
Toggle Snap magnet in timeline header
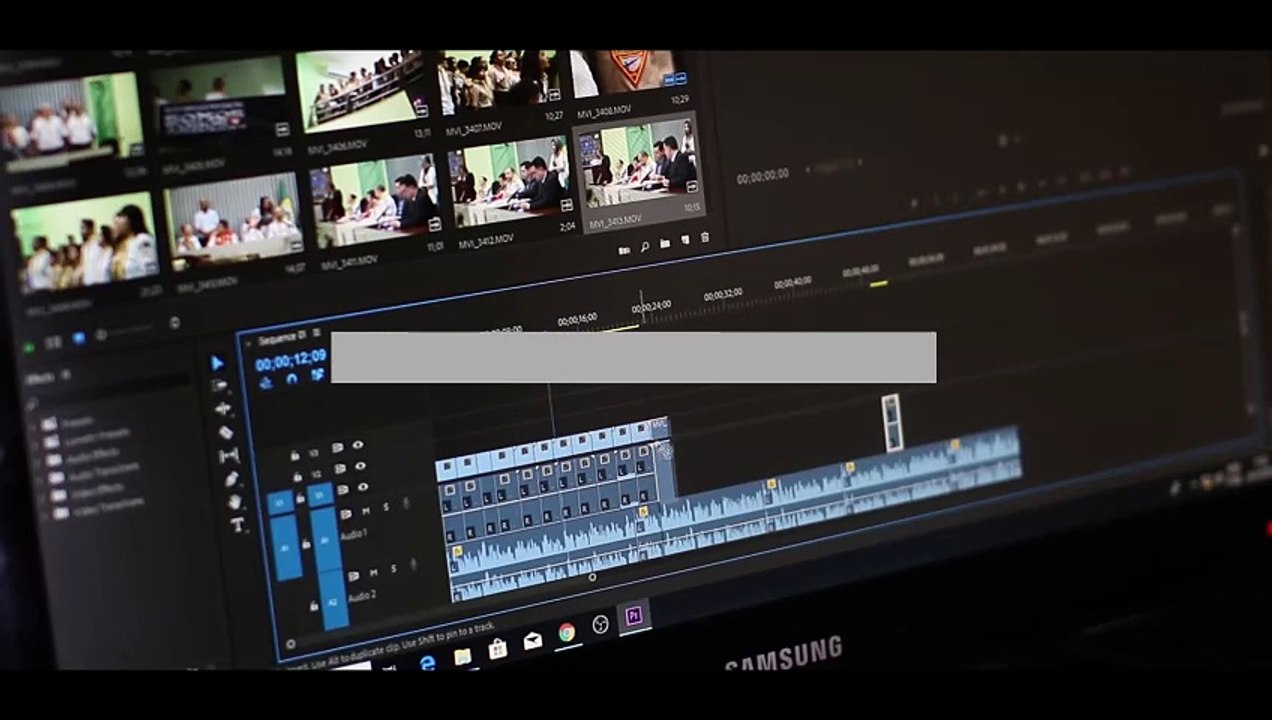[x=292, y=378]
